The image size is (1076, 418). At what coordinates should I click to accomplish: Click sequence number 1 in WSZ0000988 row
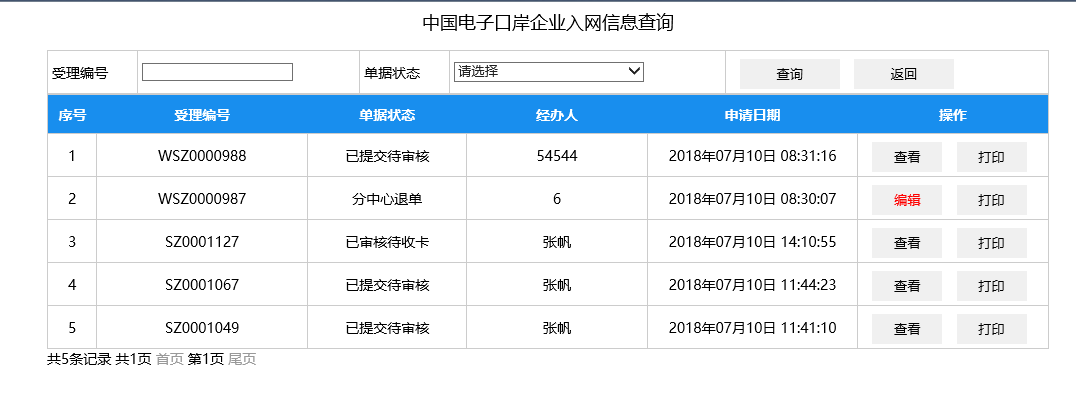72,156
